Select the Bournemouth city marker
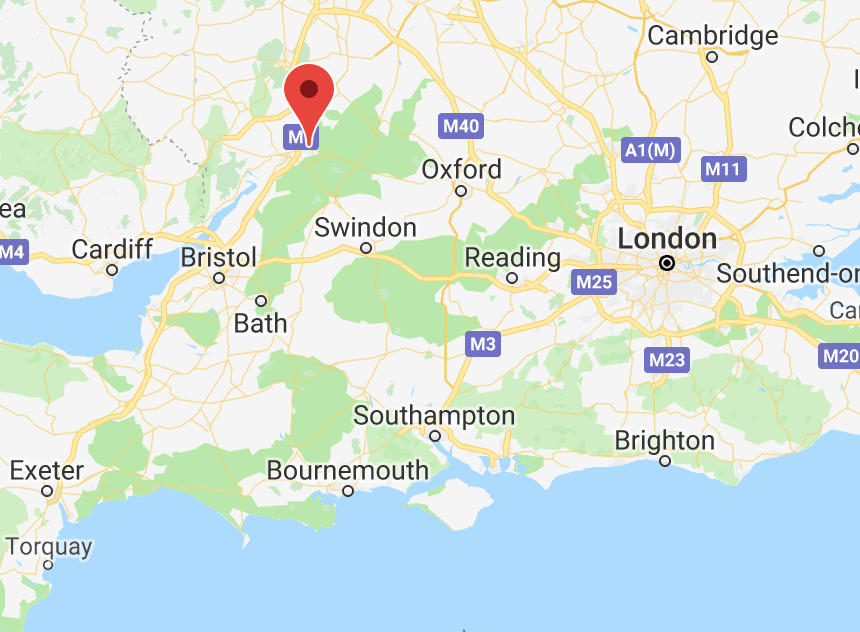This screenshot has width=860, height=632. pyautogui.click(x=348, y=491)
